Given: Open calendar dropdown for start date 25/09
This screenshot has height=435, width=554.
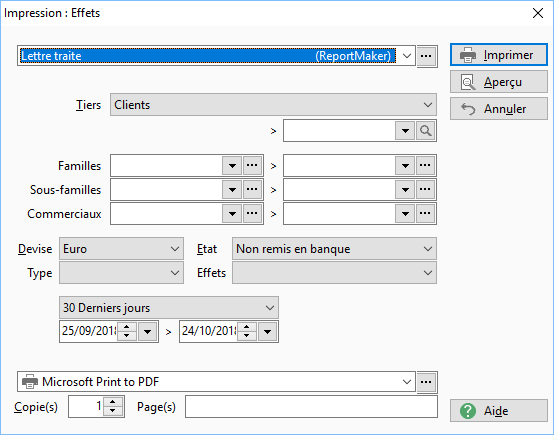Looking at the screenshot, I should (148, 331).
